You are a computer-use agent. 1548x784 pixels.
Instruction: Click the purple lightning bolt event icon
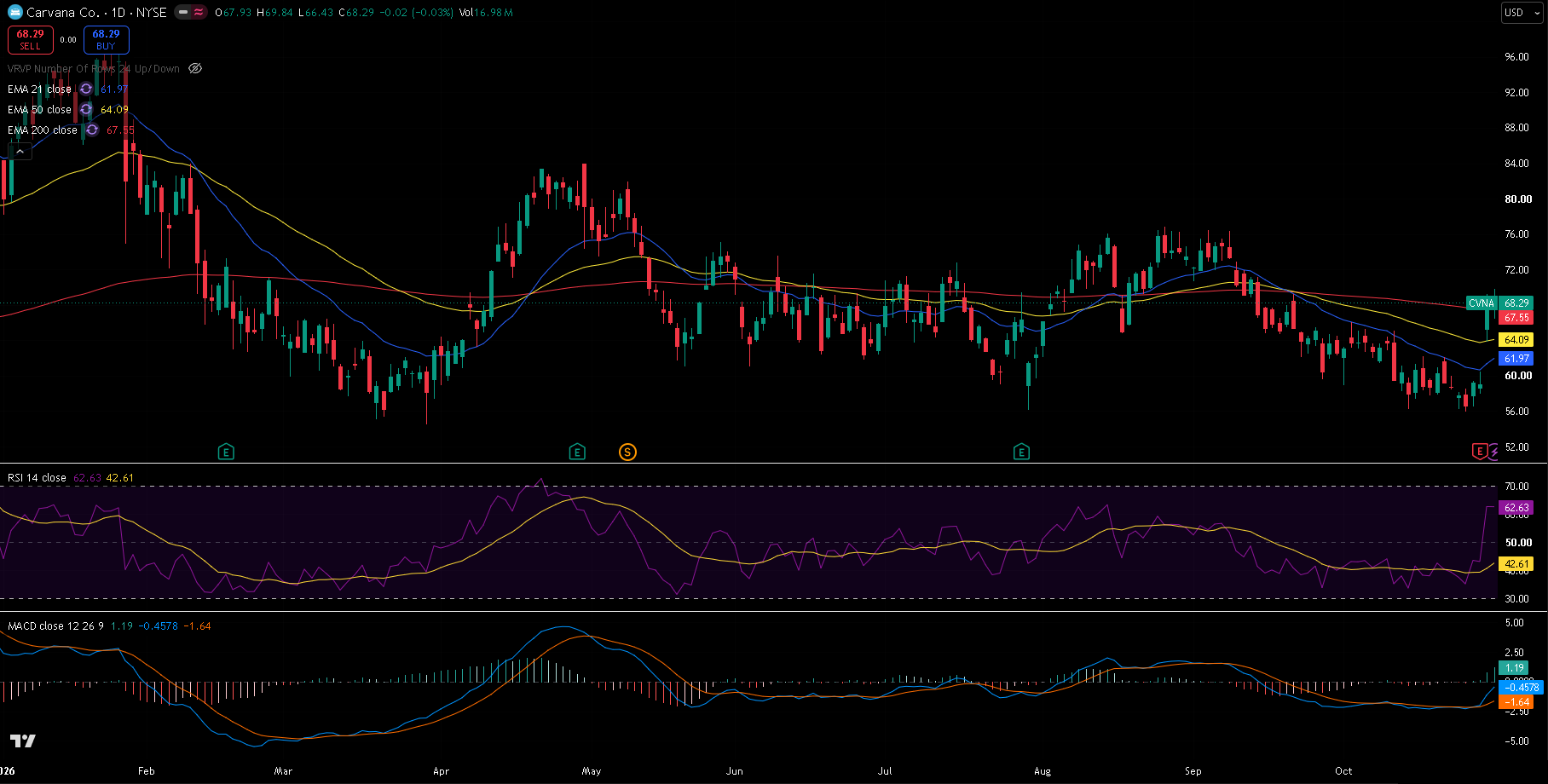(1493, 453)
